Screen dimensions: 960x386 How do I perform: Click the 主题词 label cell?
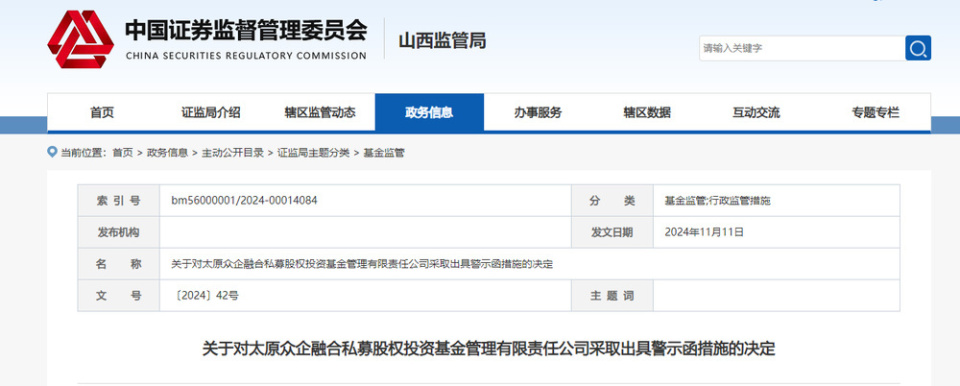coord(612,296)
